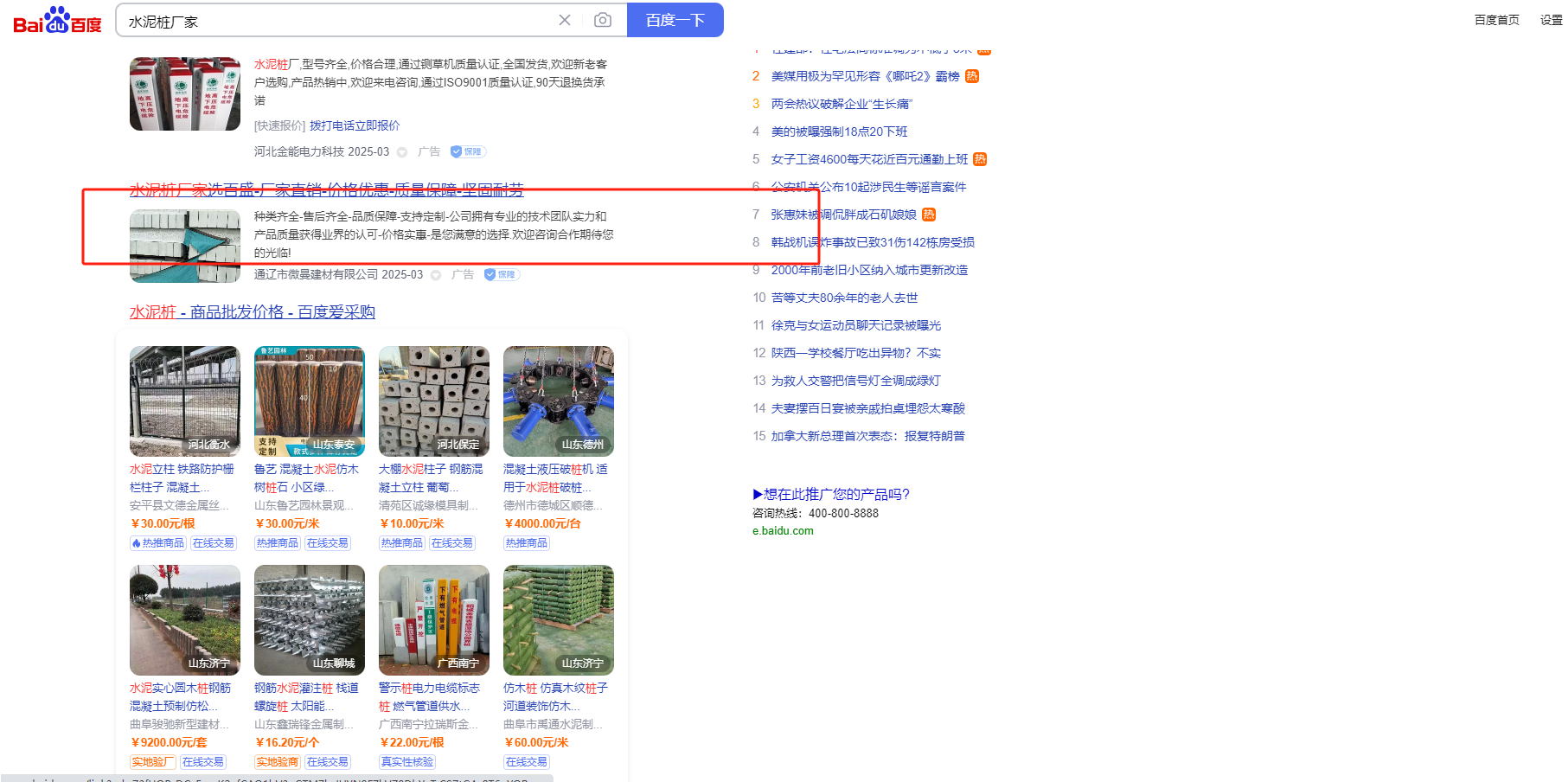Viewport: 1568px width, 782px height.
Task: Open hot search 苦等丈夫80余年的老人去世
Action: (845, 298)
